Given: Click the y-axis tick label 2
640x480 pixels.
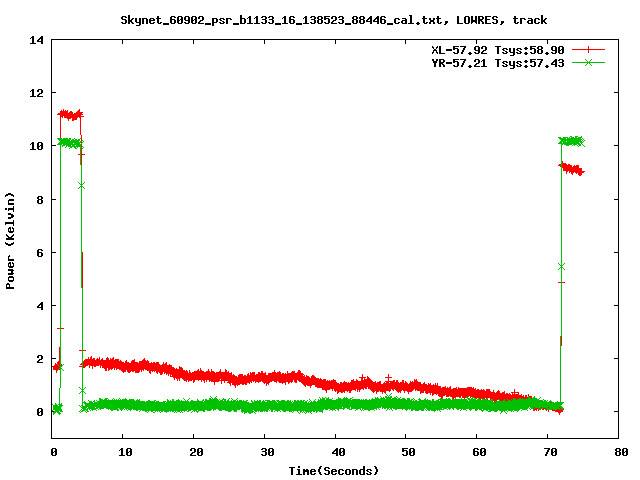Looking at the screenshot, I should coord(40,359).
